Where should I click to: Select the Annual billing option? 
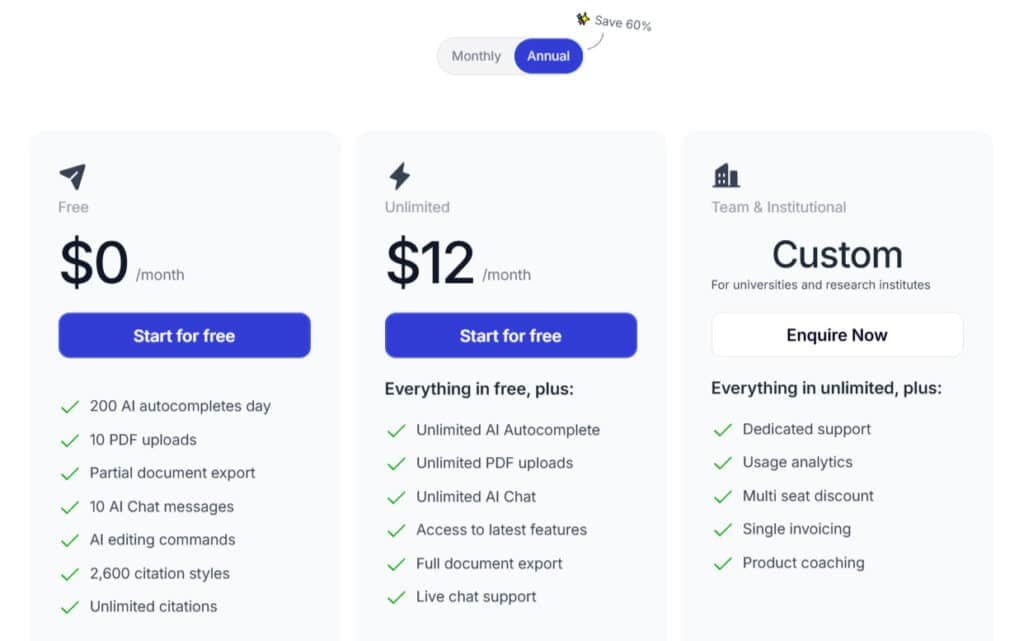tap(548, 56)
